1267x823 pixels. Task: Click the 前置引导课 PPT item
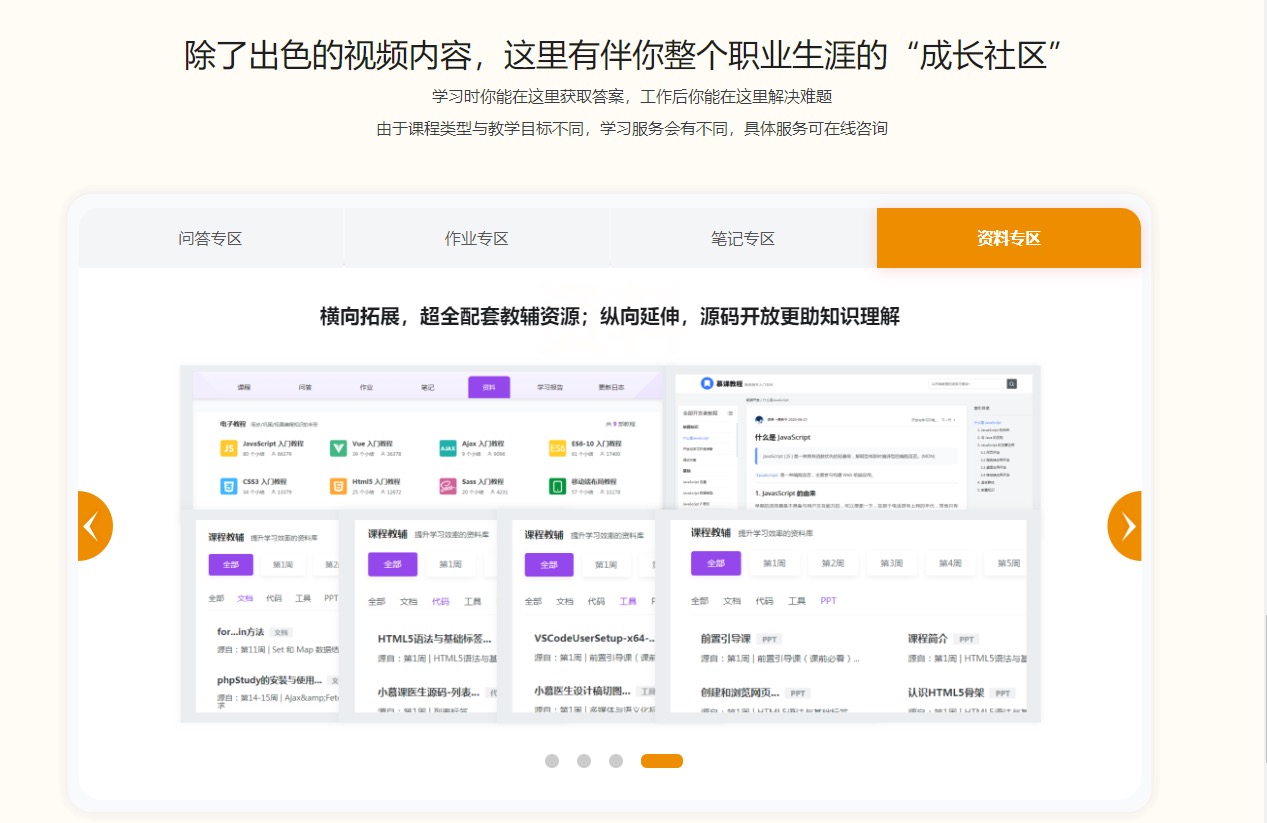tap(726, 638)
